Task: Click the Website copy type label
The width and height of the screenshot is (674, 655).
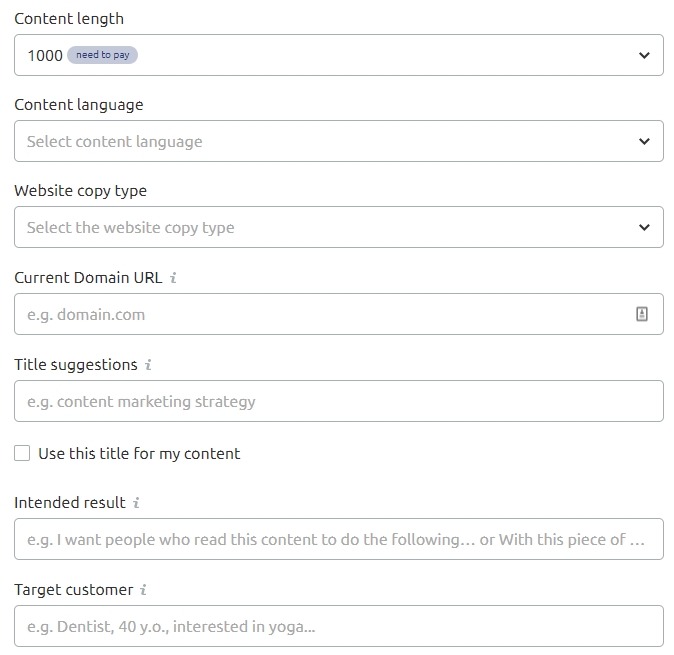Action: click(x=80, y=191)
